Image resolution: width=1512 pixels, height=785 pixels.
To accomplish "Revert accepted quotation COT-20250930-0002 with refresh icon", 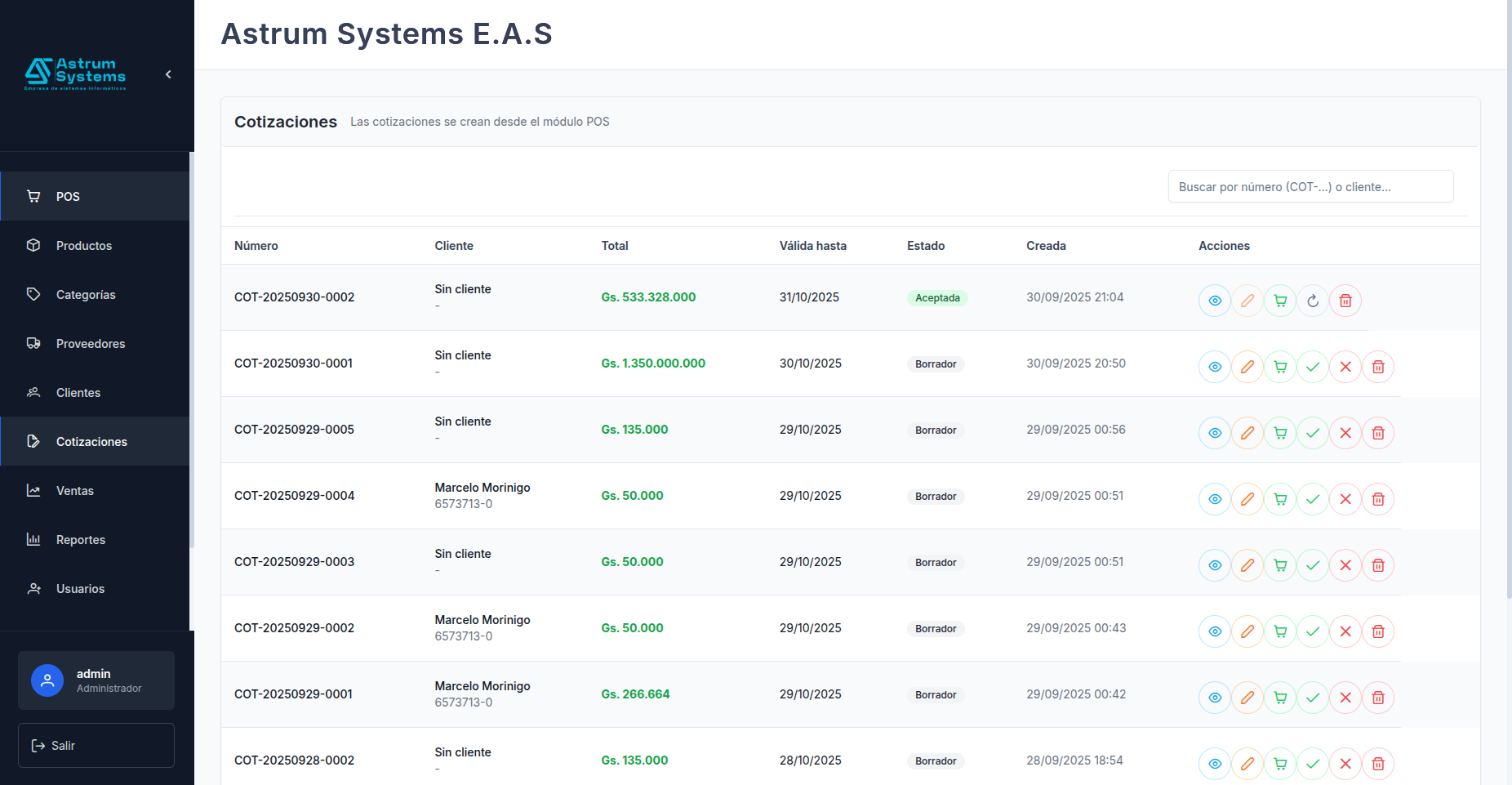I will point(1312,301).
